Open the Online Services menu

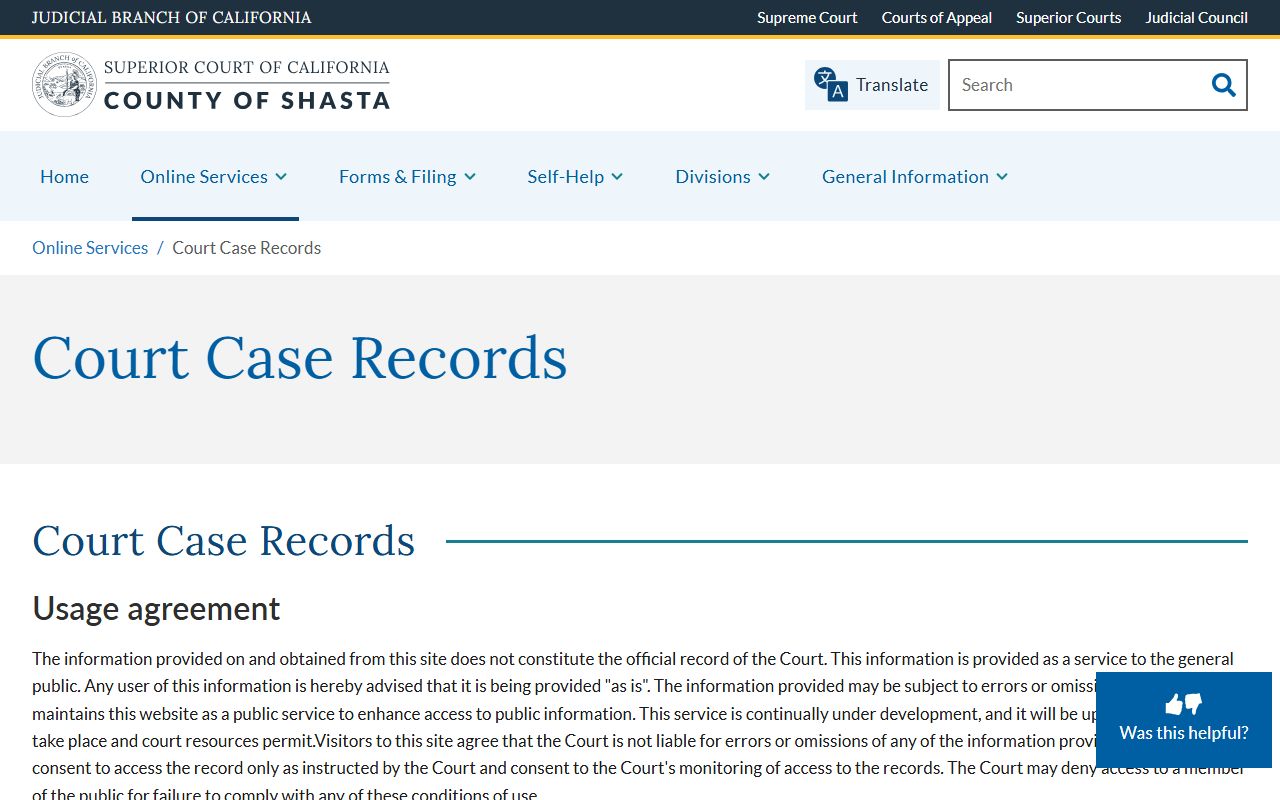[x=204, y=177]
